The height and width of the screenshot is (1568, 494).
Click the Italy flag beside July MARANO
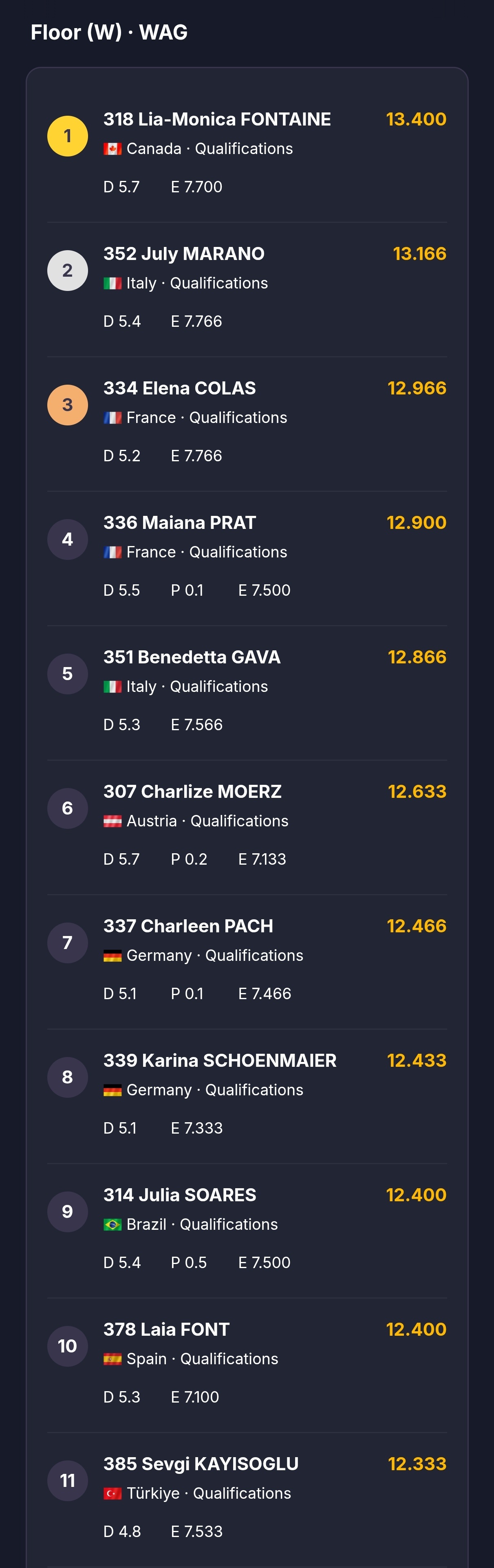click(x=112, y=284)
